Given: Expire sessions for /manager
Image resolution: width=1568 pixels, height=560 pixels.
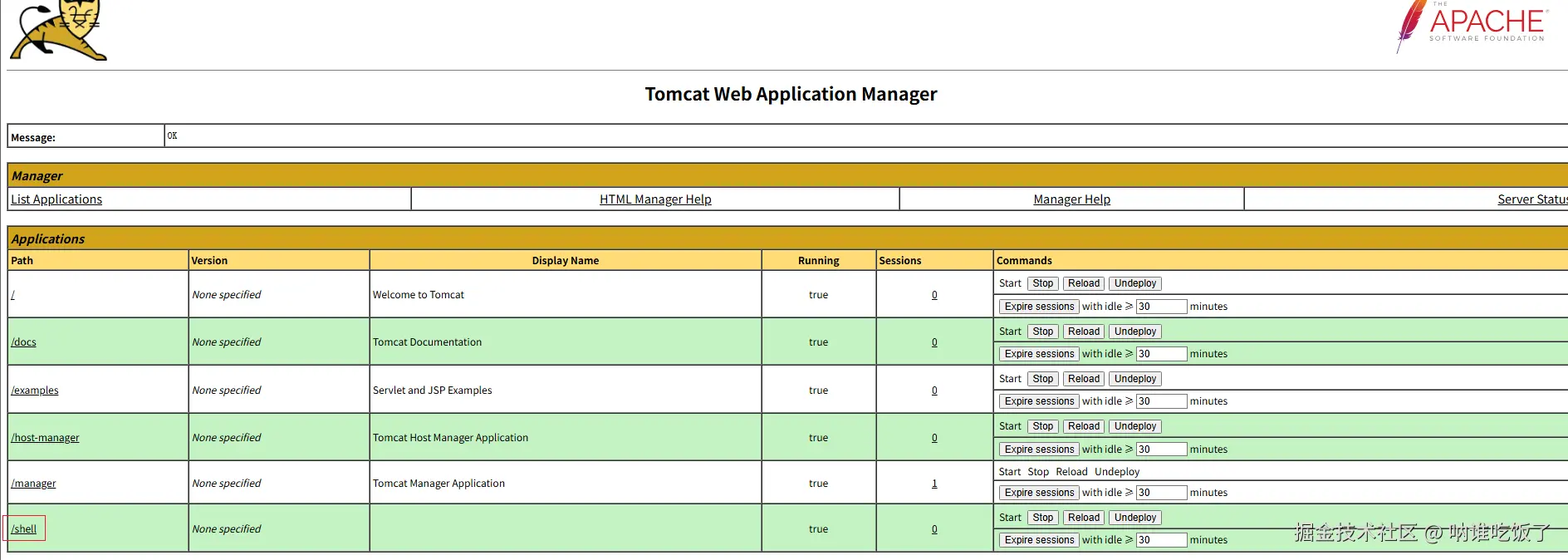Looking at the screenshot, I should coord(1039,493).
